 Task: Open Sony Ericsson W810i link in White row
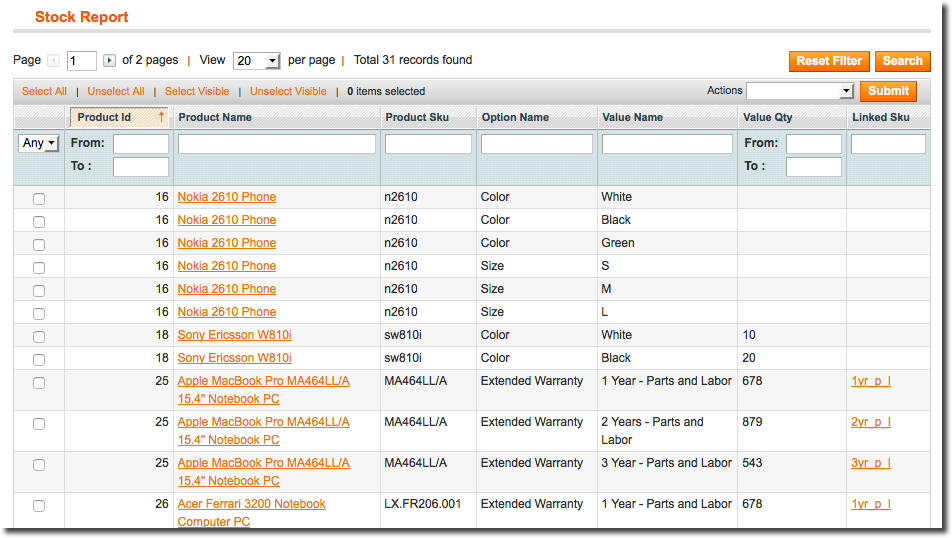click(x=235, y=335)
